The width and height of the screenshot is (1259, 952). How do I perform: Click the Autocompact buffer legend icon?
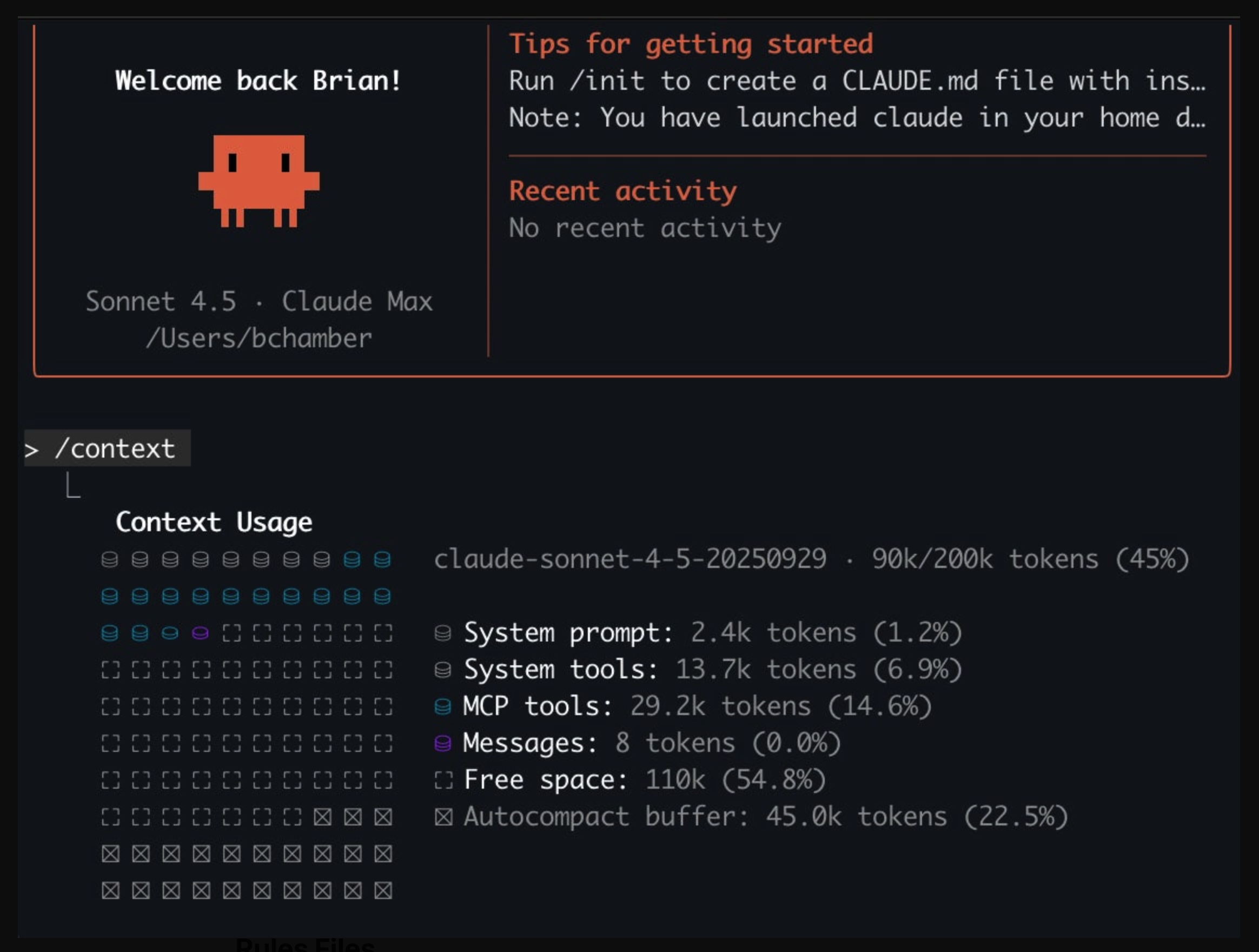[443, 817]
